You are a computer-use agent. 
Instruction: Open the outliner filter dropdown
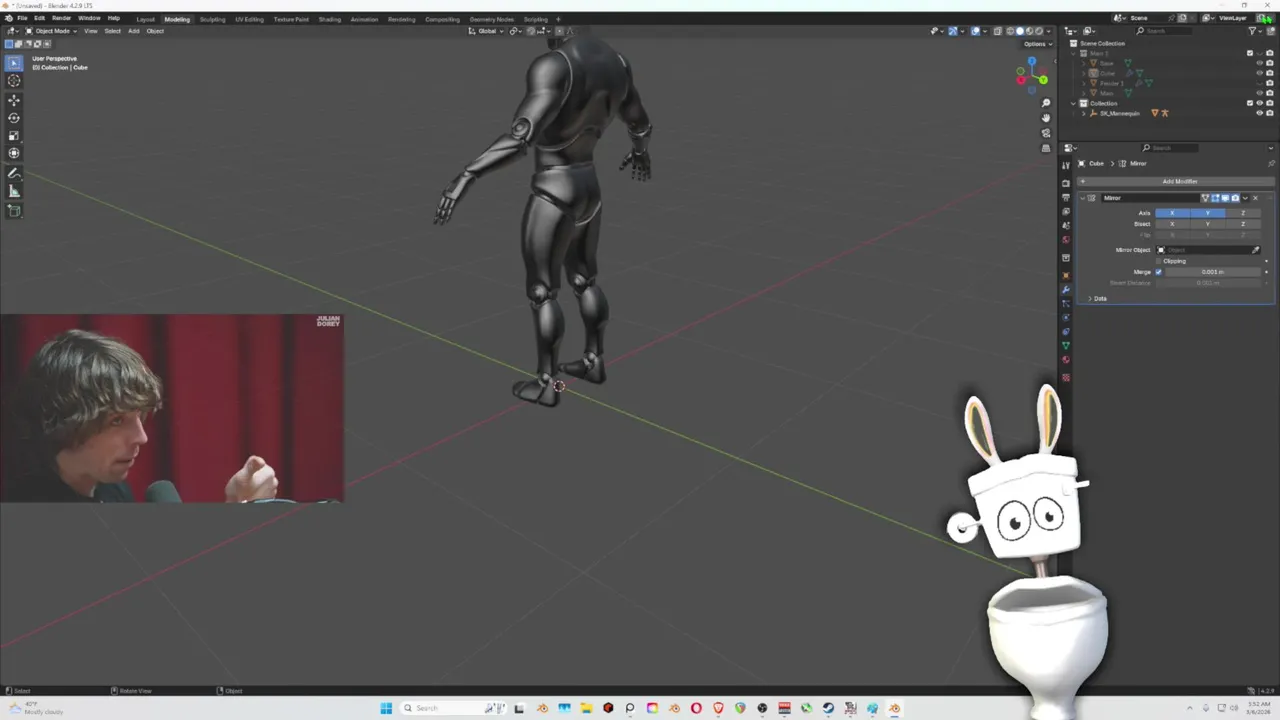1255,31
